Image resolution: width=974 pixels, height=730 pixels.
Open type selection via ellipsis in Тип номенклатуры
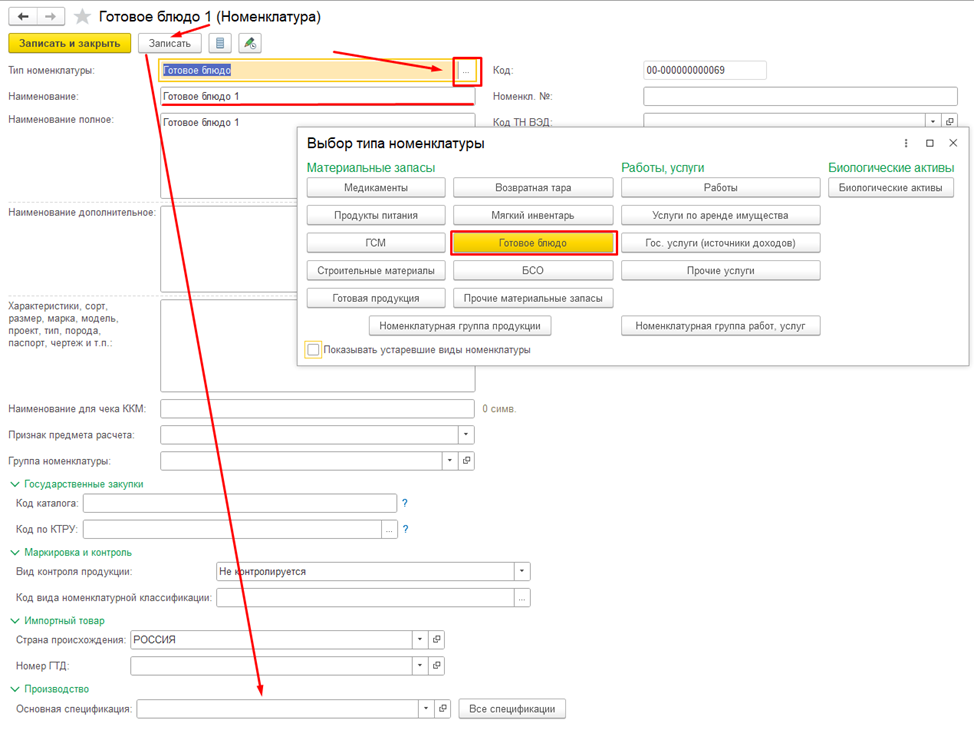click(466, 71)
